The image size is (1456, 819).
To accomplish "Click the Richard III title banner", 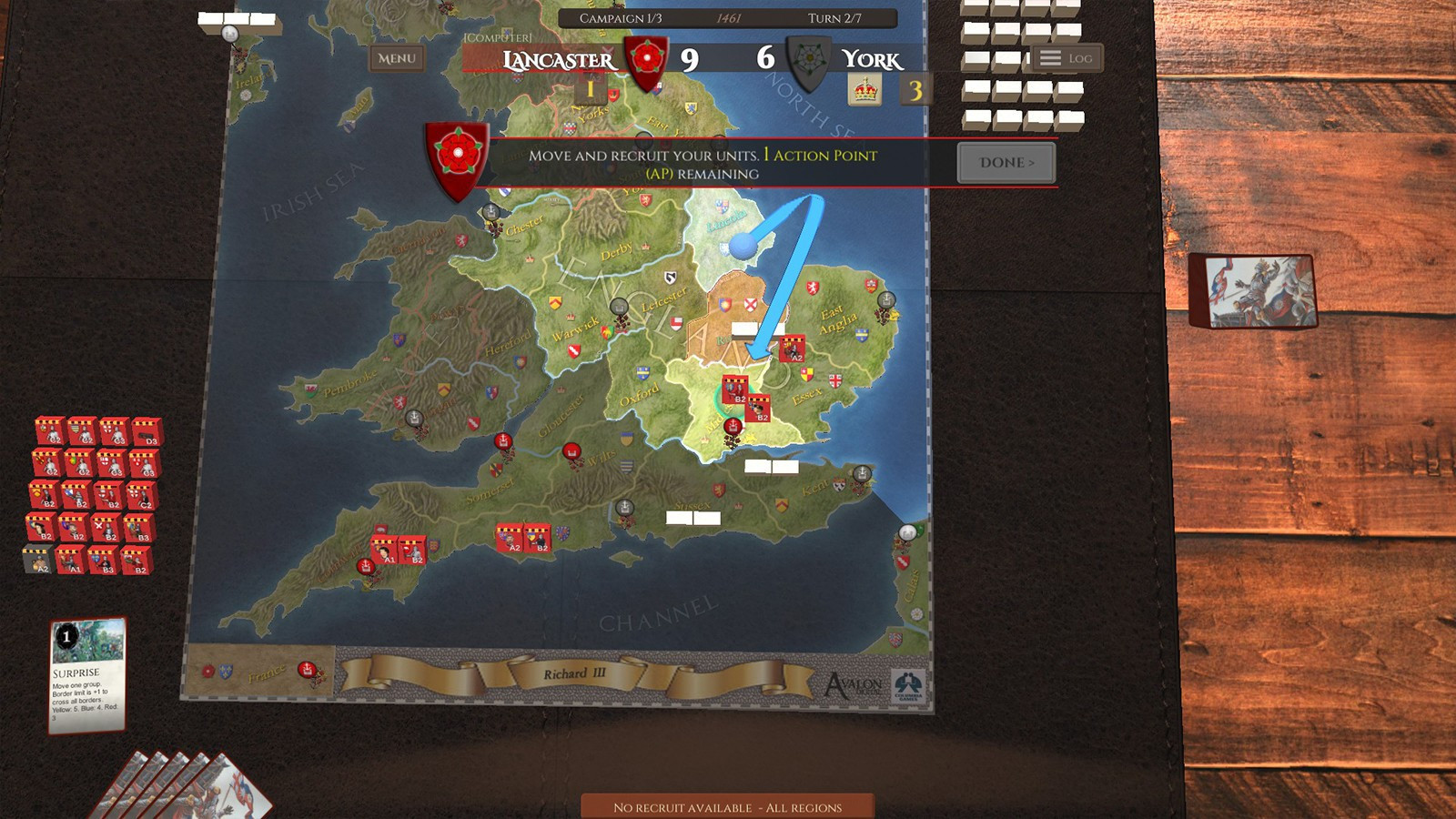I will [x=574, y=674].
